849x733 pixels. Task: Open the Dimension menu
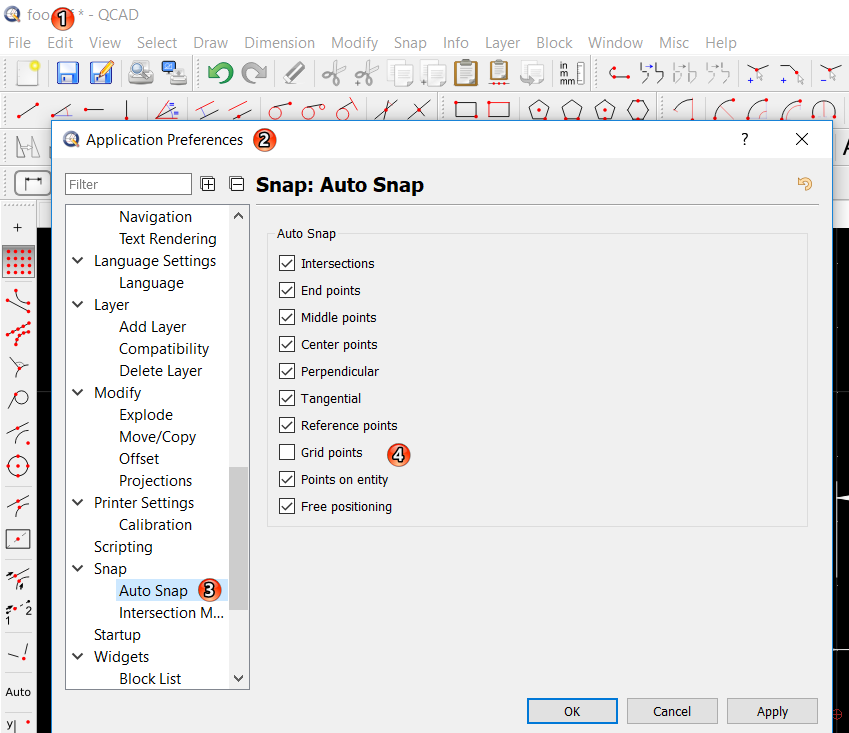tap(279, 43)
